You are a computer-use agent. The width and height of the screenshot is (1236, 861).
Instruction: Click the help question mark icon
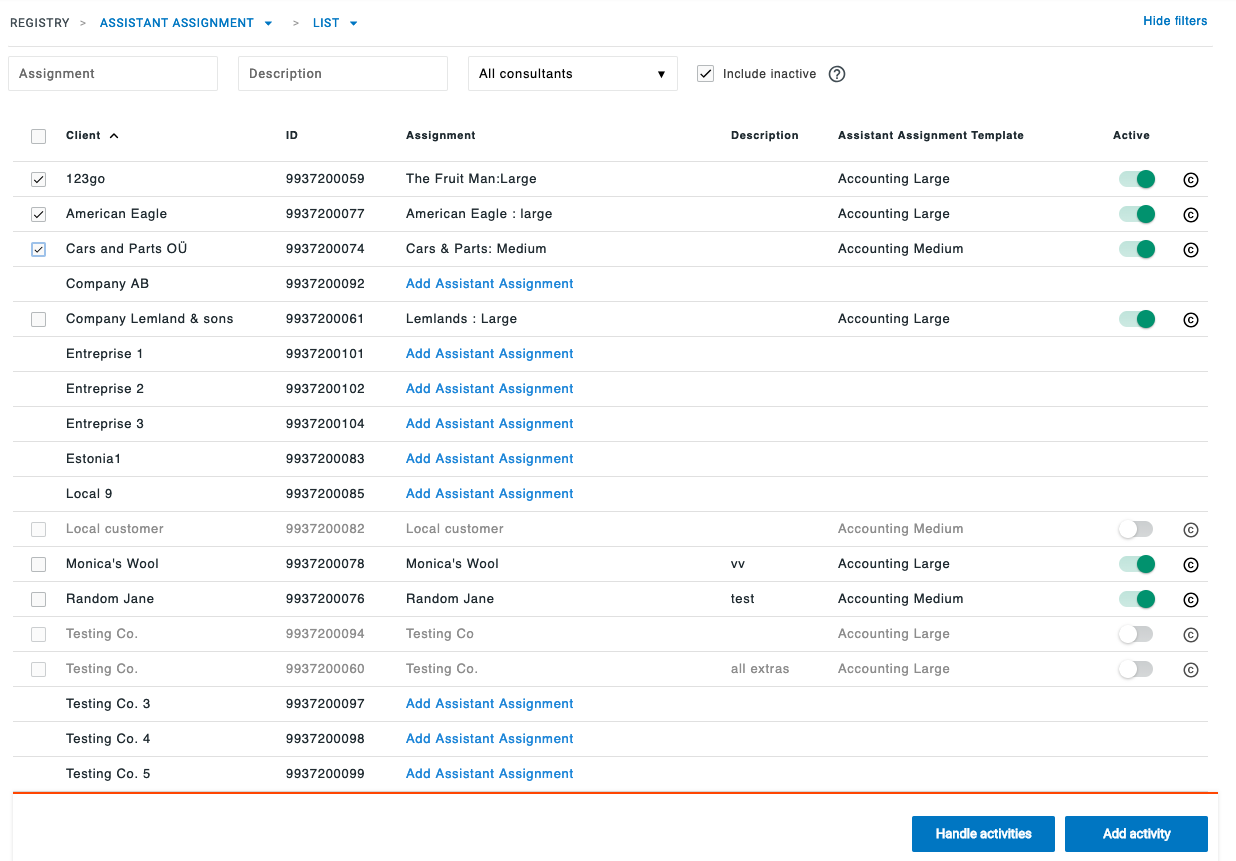coord(837,74)
